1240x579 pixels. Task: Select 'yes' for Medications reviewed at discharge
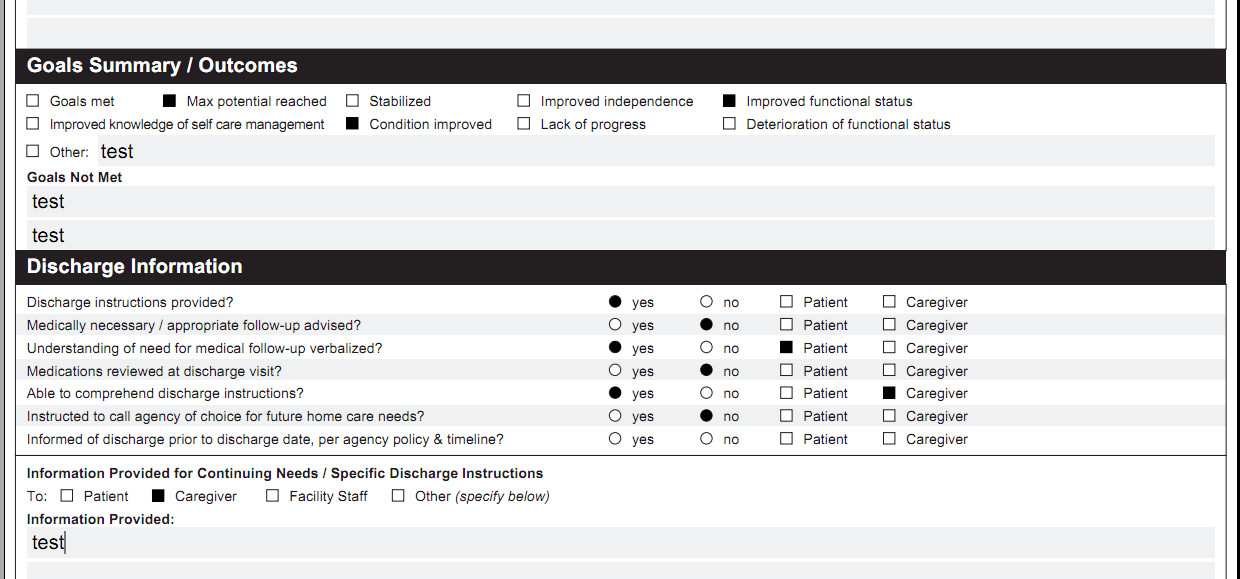615,371
